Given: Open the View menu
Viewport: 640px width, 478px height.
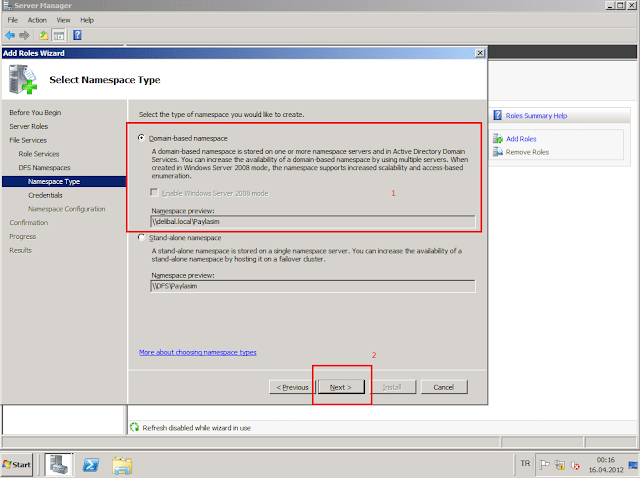Looking at the screenshot, I should pyautogui.click(x=64, y=20).
